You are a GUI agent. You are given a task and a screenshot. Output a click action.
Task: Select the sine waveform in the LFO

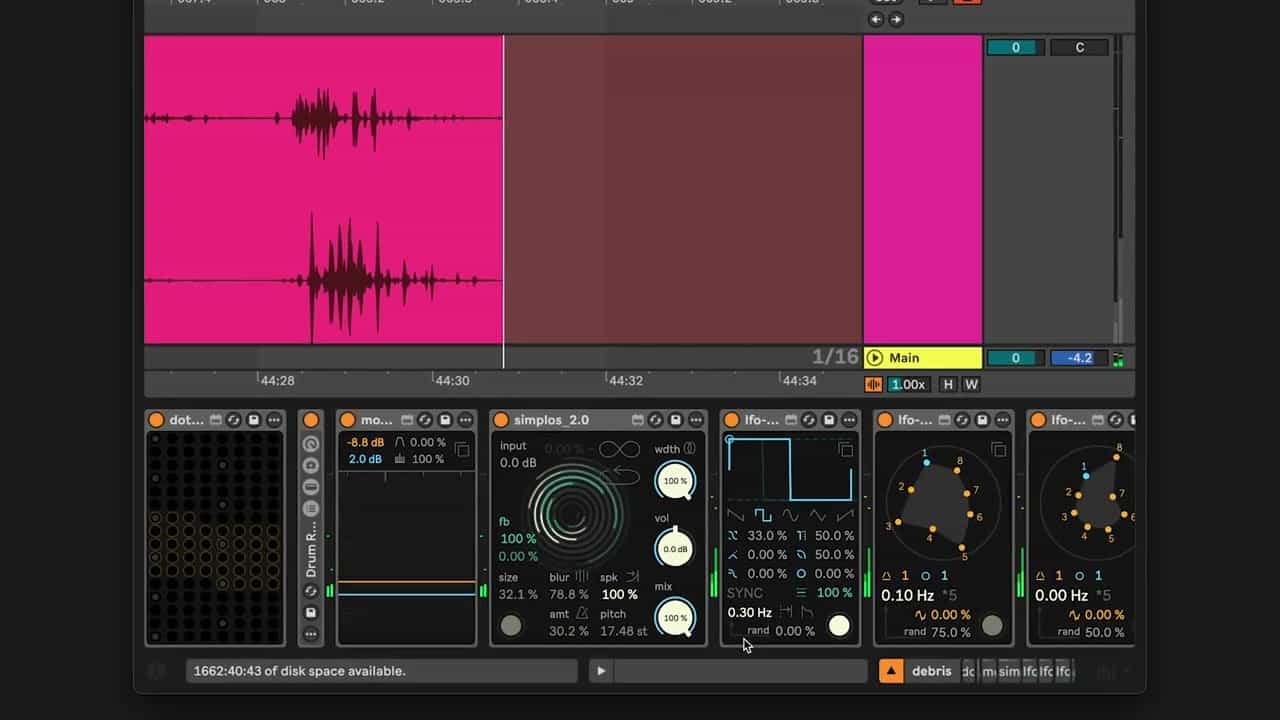[x=790, y=516]
